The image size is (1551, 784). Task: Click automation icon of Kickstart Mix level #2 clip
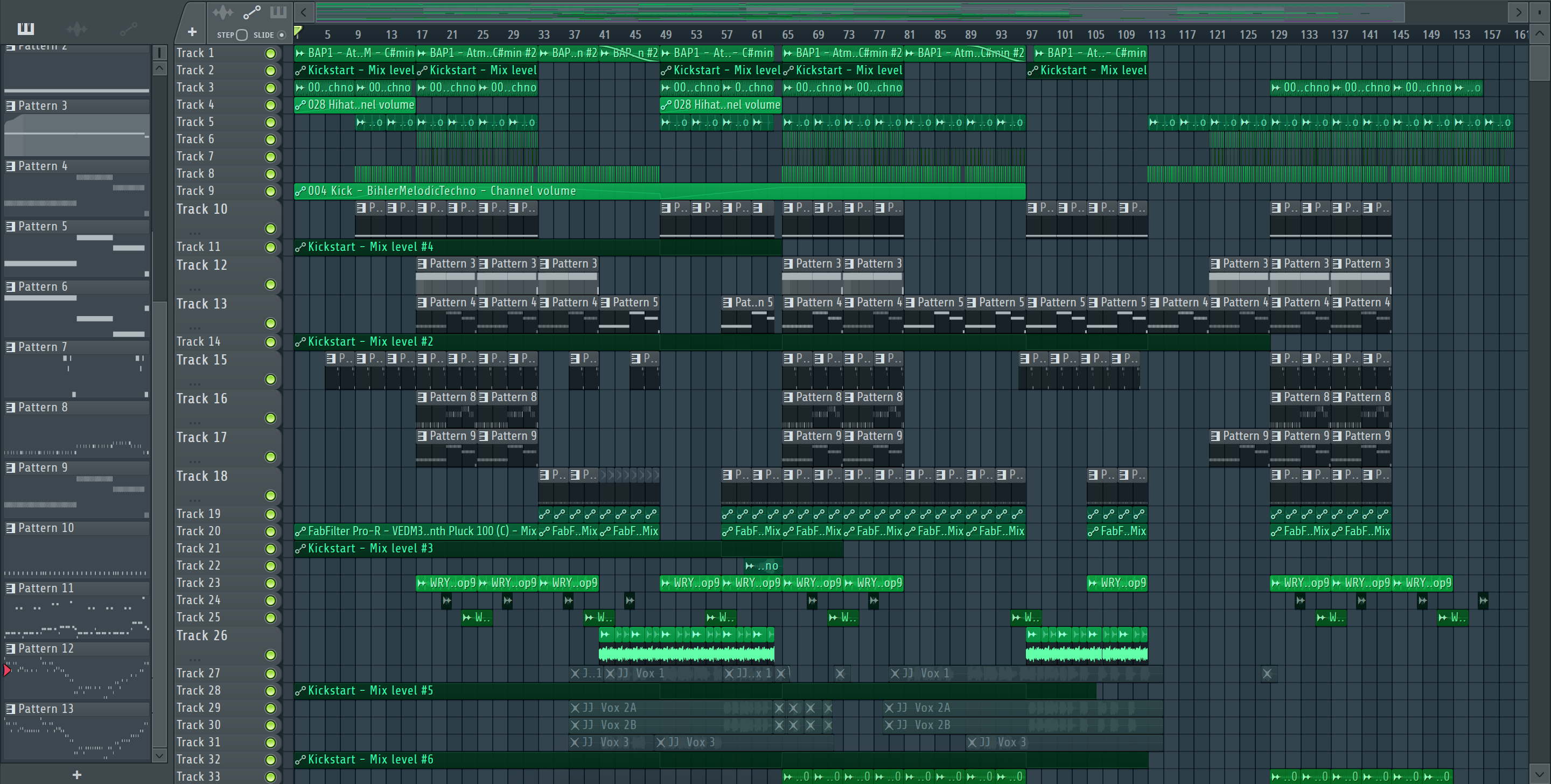tap(300, 342)
